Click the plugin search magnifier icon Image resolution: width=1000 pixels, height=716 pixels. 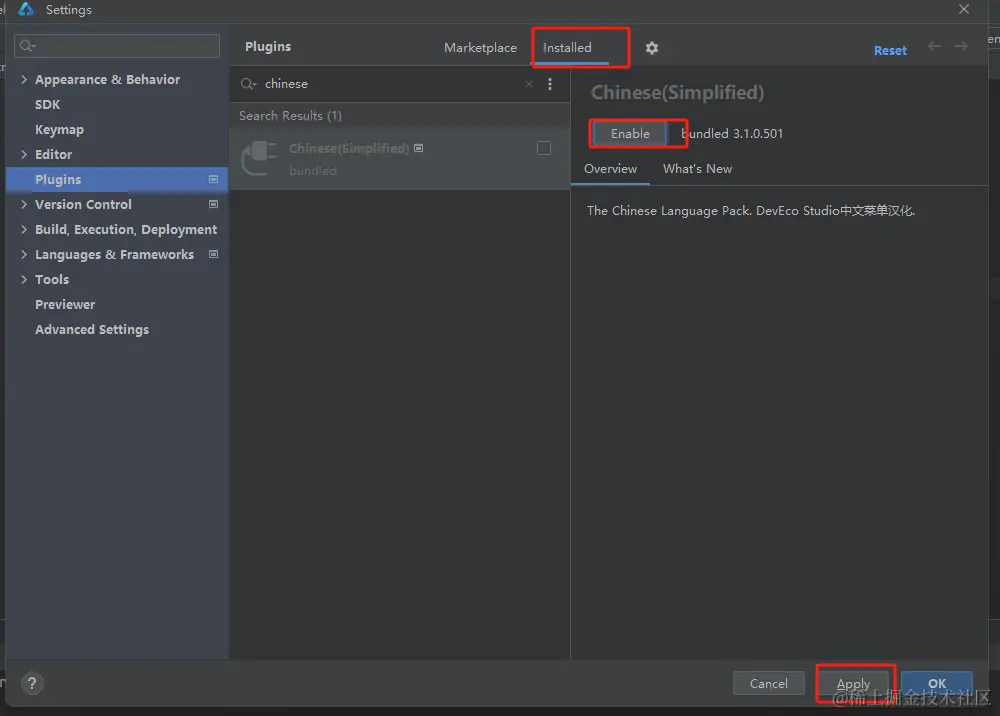248,84
